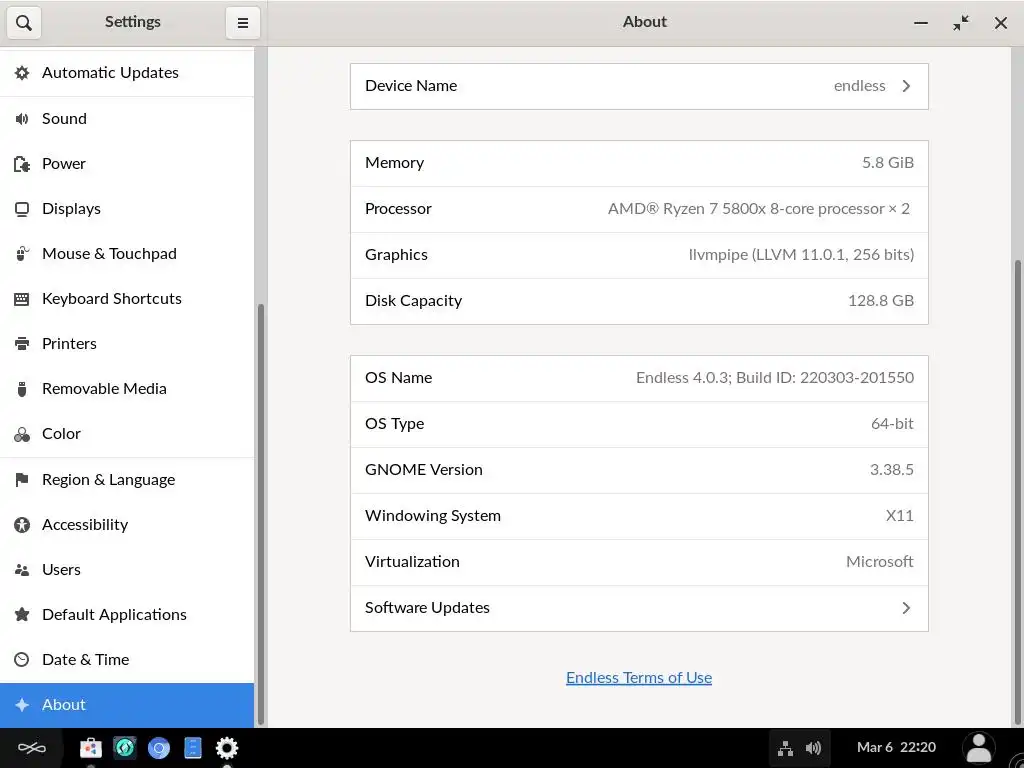Open the network status tray icon

785,748
